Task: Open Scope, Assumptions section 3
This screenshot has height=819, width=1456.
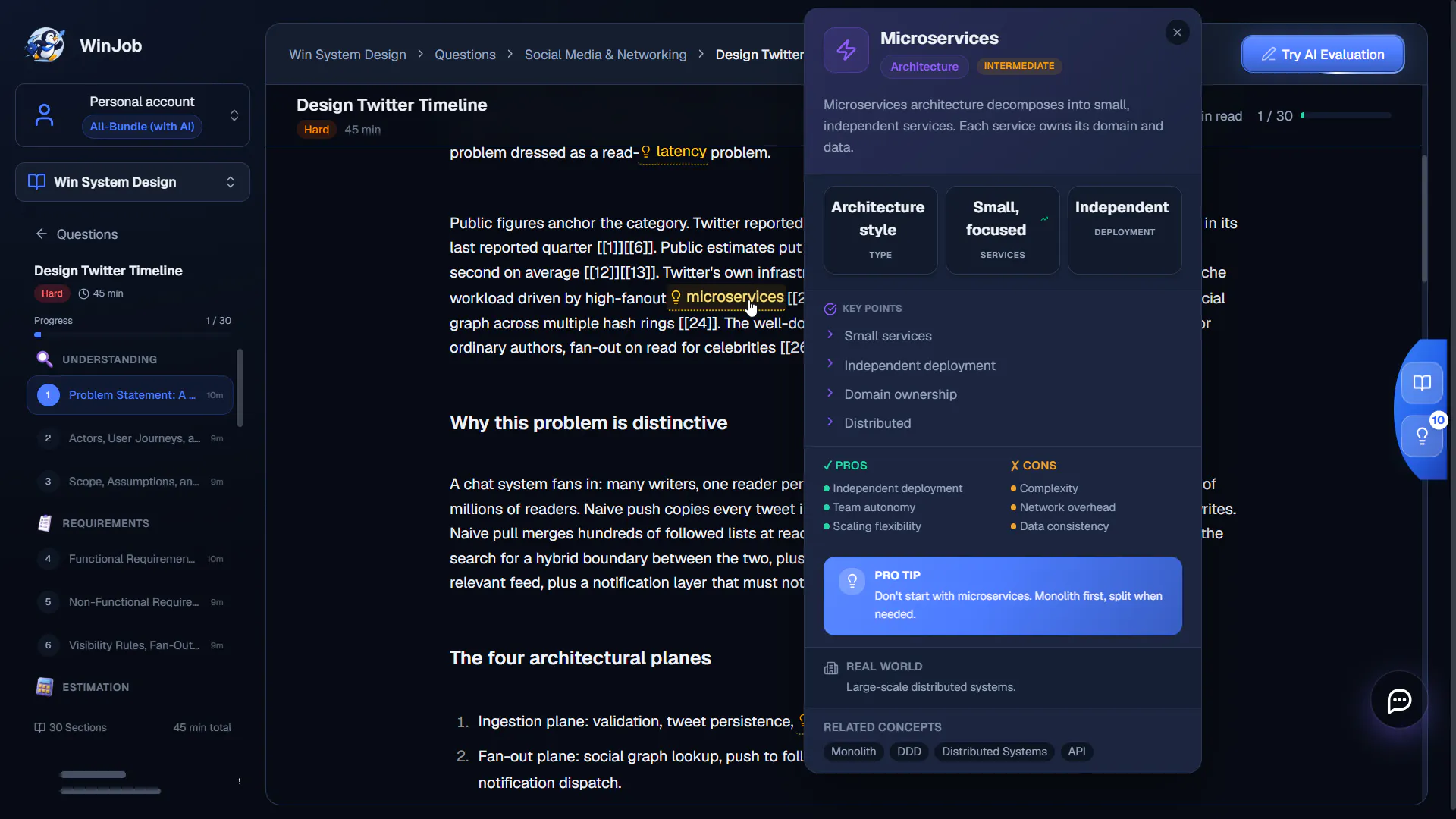Action: [x=130, y=482]
